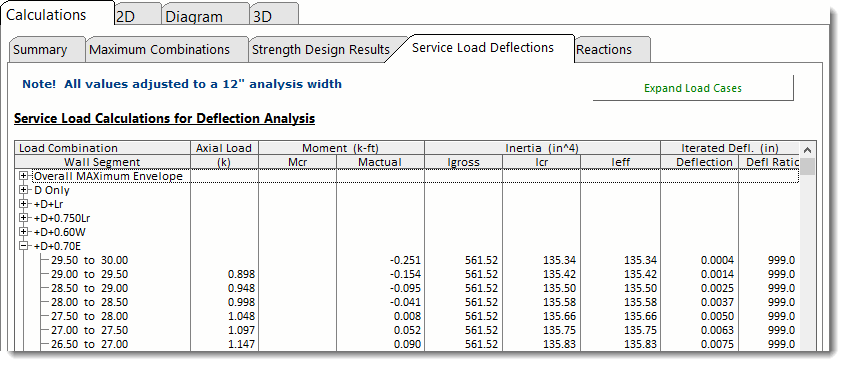The width and height of the screenshot is (845, 366).
Task: Click the vertical scrollbar thumb
Action: coord(807,167)
